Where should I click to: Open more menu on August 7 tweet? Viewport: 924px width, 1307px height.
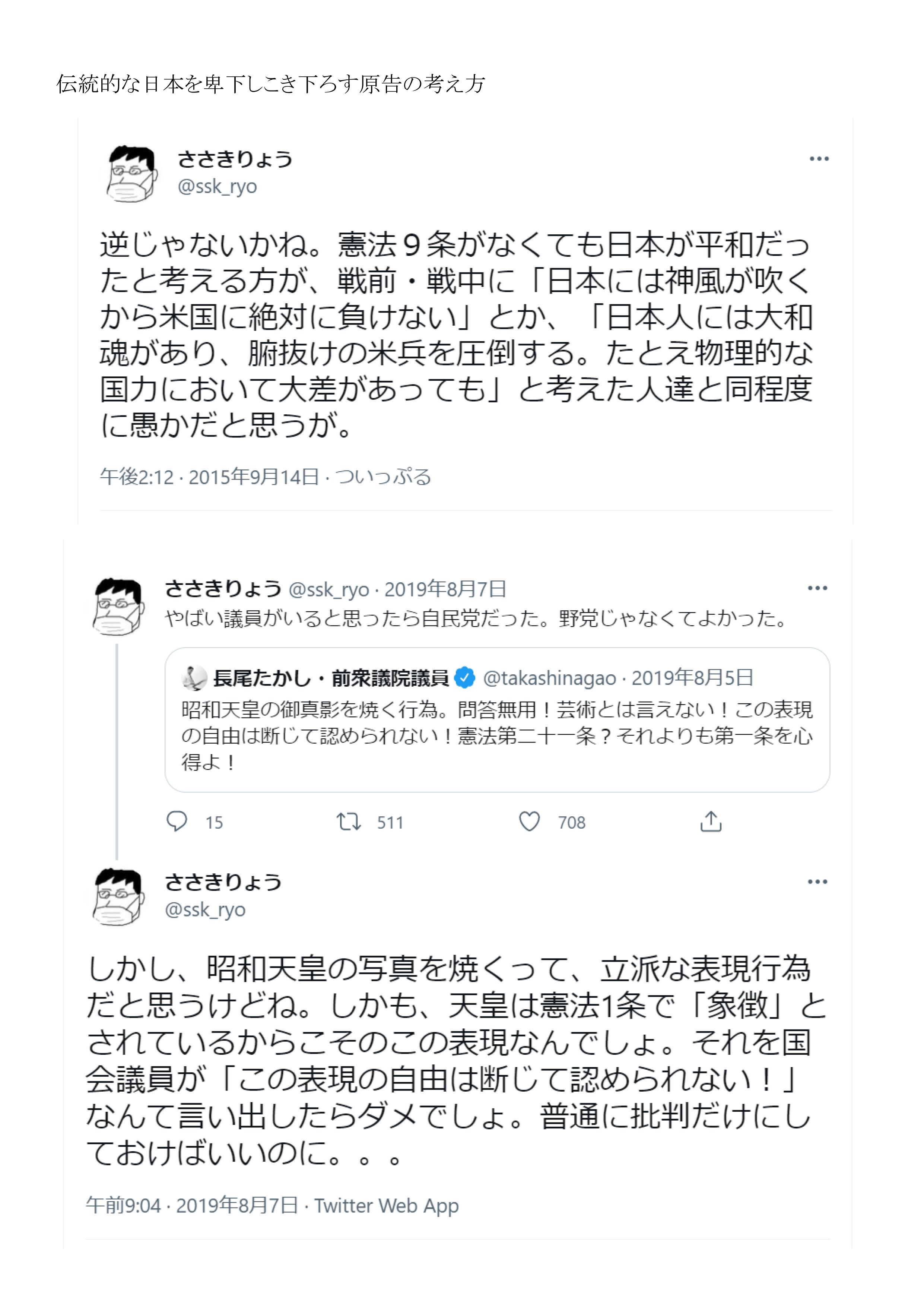(817, 588)
